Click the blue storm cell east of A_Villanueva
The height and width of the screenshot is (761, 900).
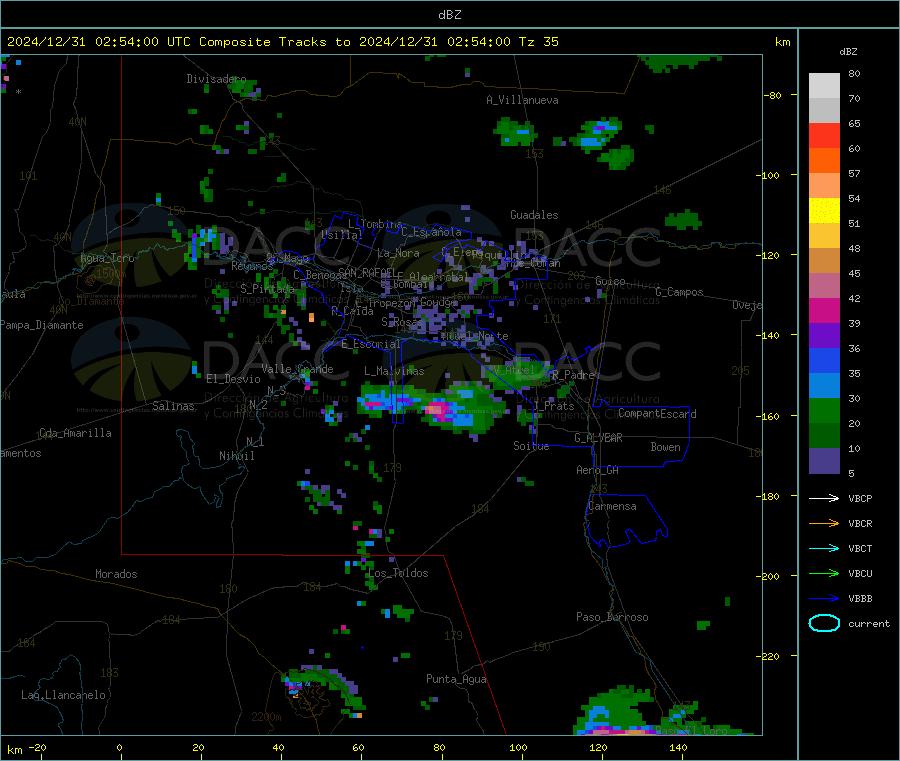[598, 134]
